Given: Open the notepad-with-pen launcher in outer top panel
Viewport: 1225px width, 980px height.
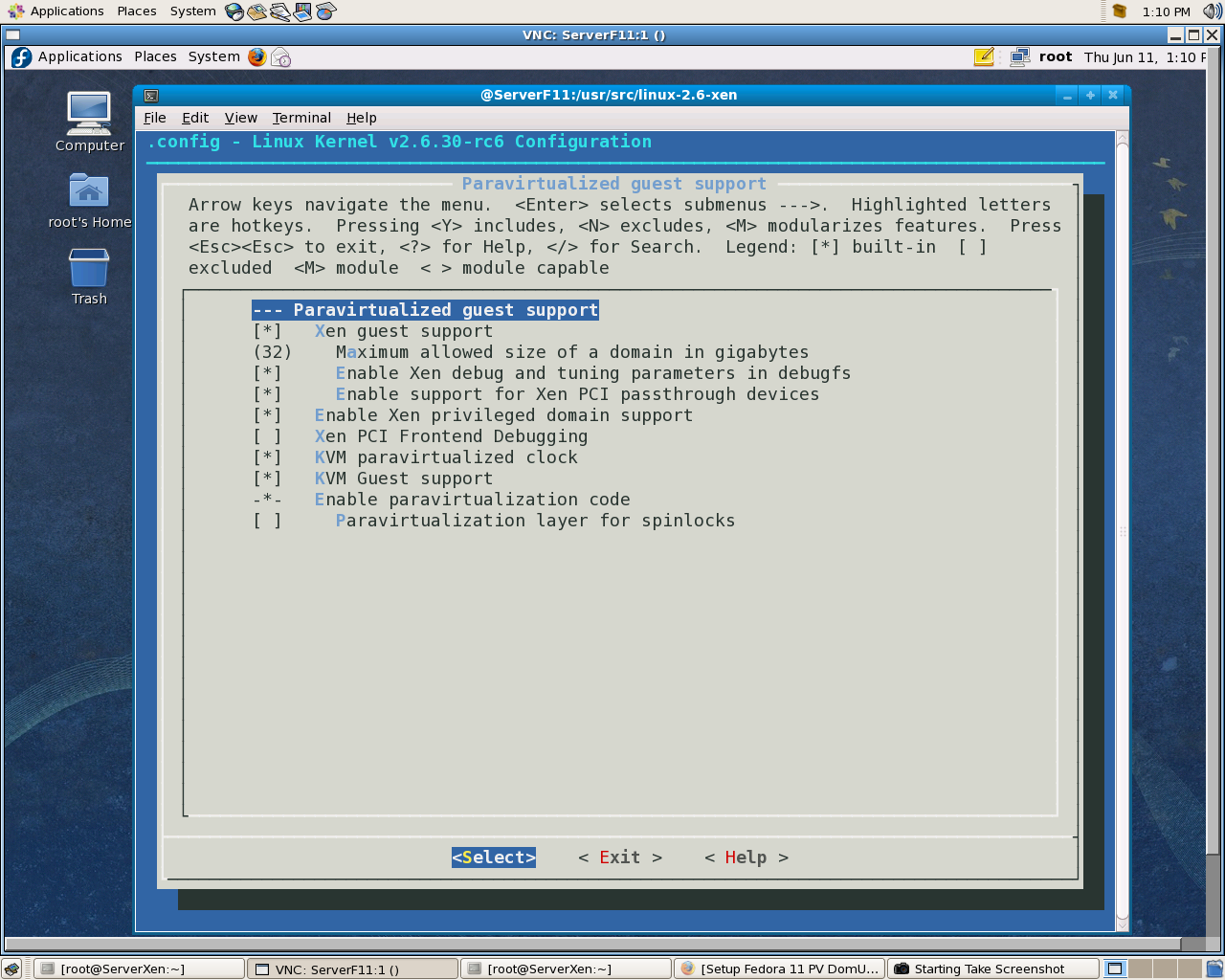Looking at the screenshot, I should pos(279,11).
